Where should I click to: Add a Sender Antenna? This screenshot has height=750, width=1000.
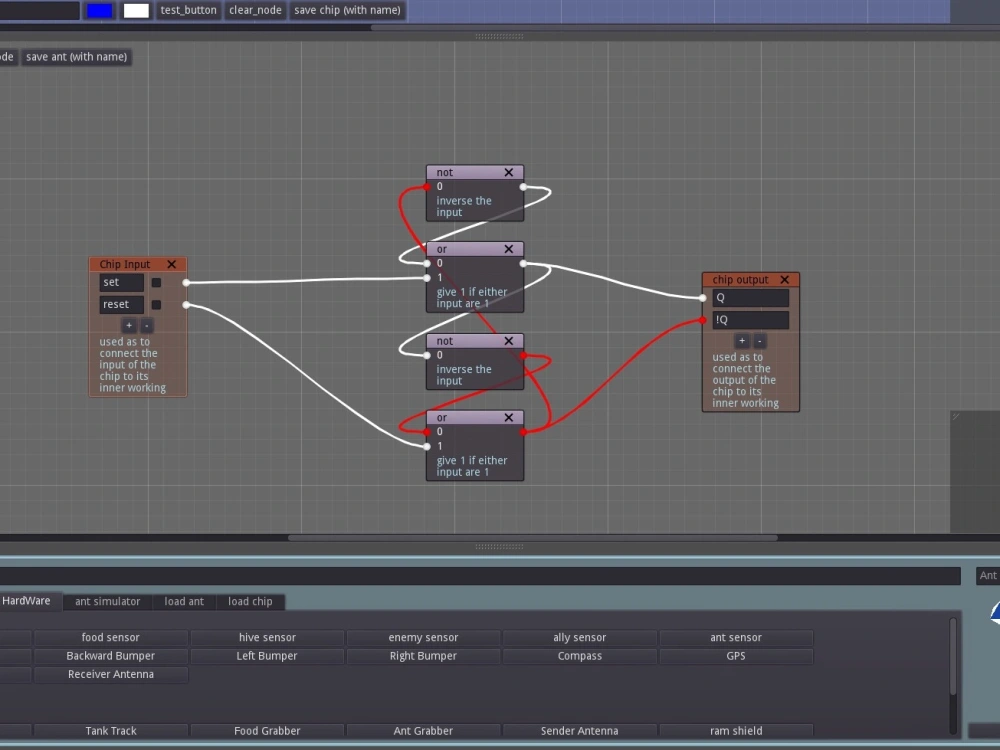[580, 731]
